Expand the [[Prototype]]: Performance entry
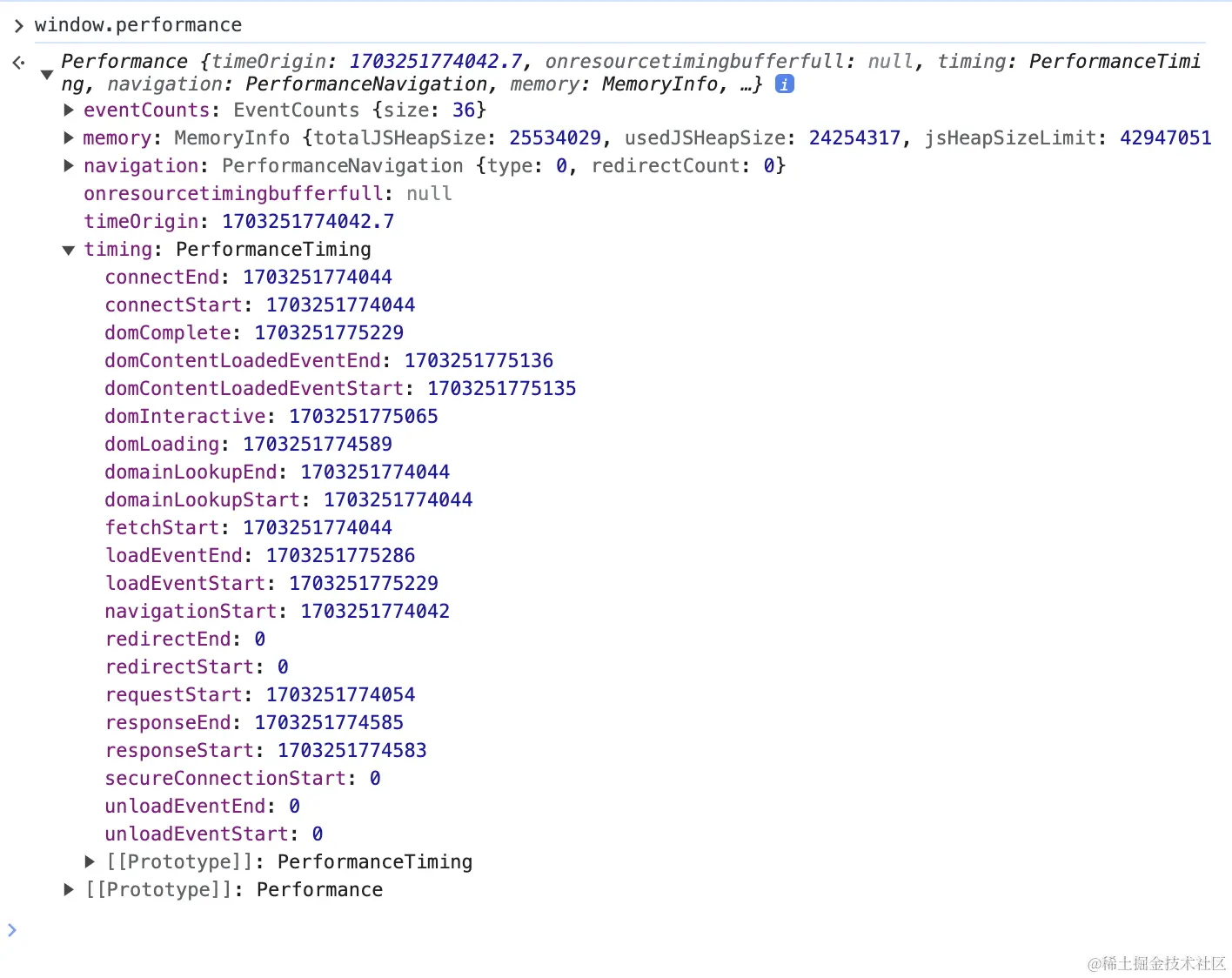The image size is (1232, 978). click(69, 889)
